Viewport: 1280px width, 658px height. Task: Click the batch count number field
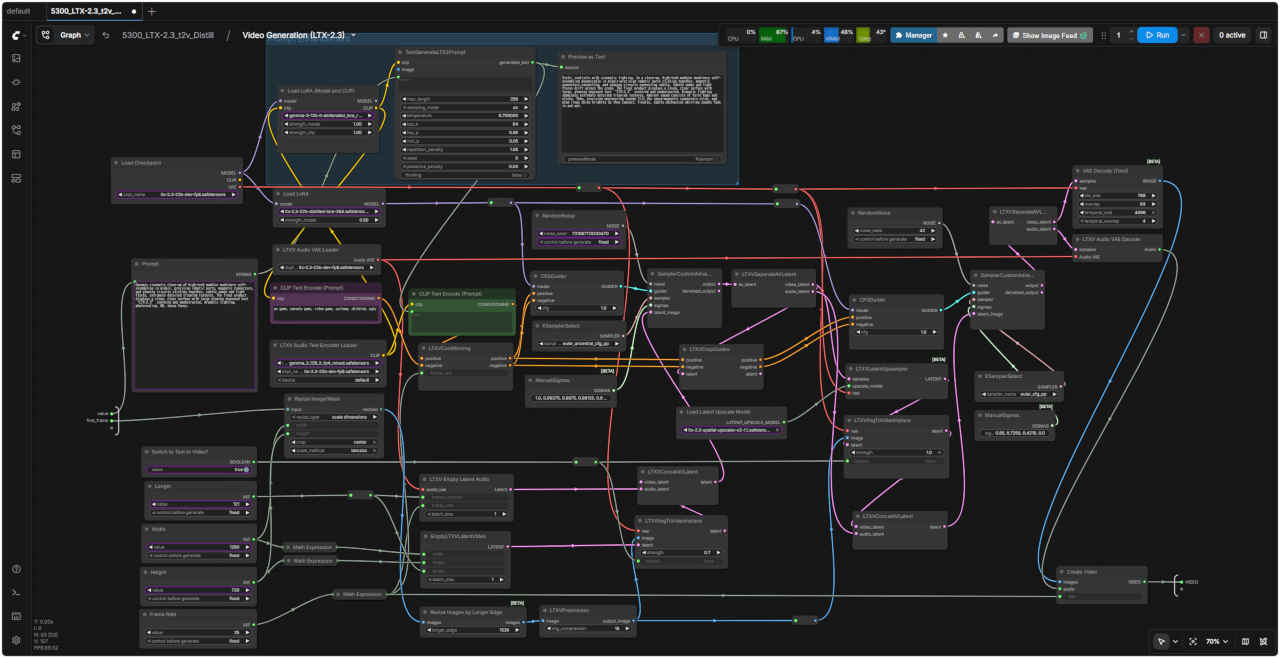(1119, 35)
